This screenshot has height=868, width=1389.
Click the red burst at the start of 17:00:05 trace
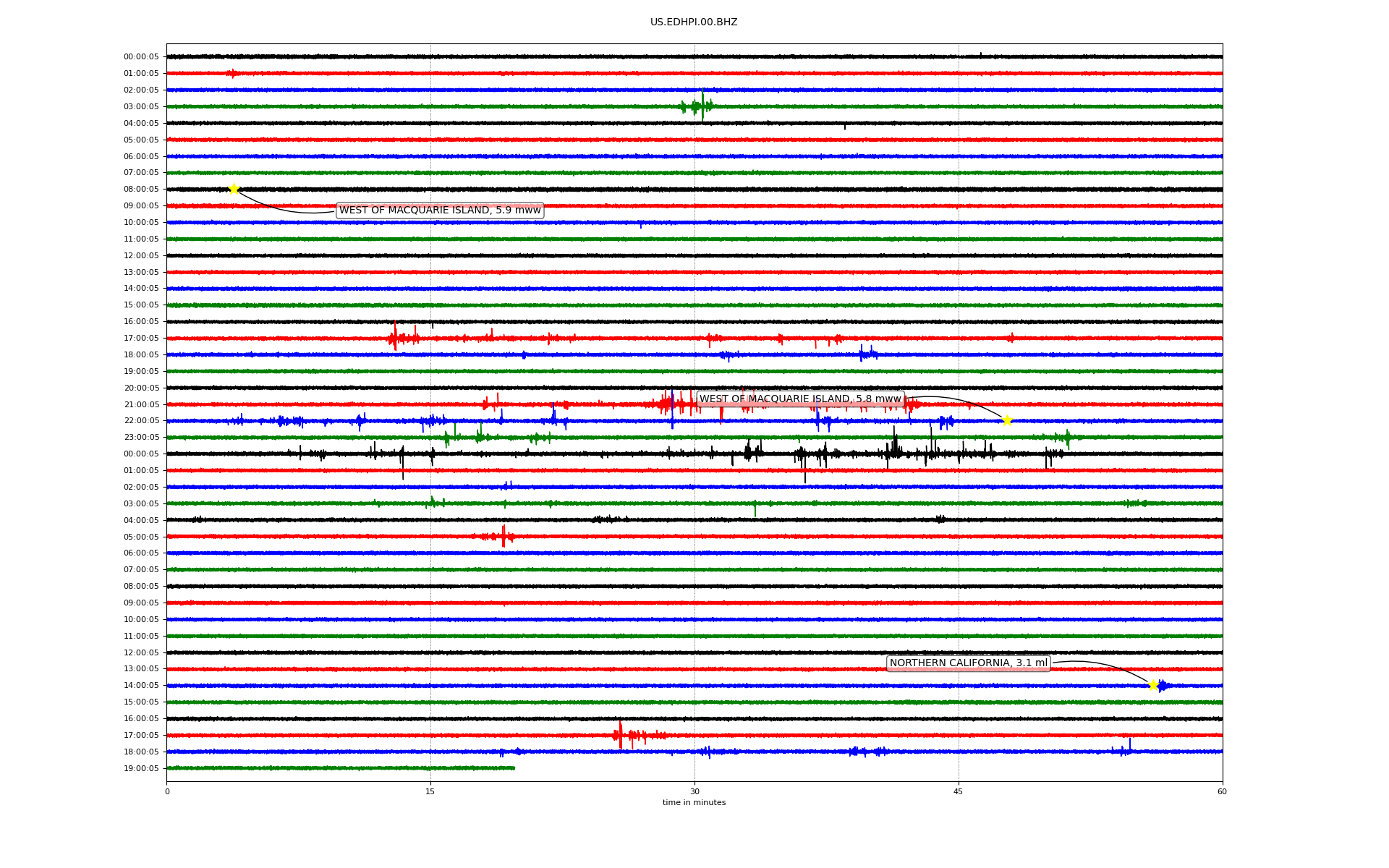pyautogui.click(x=395, y=337)
